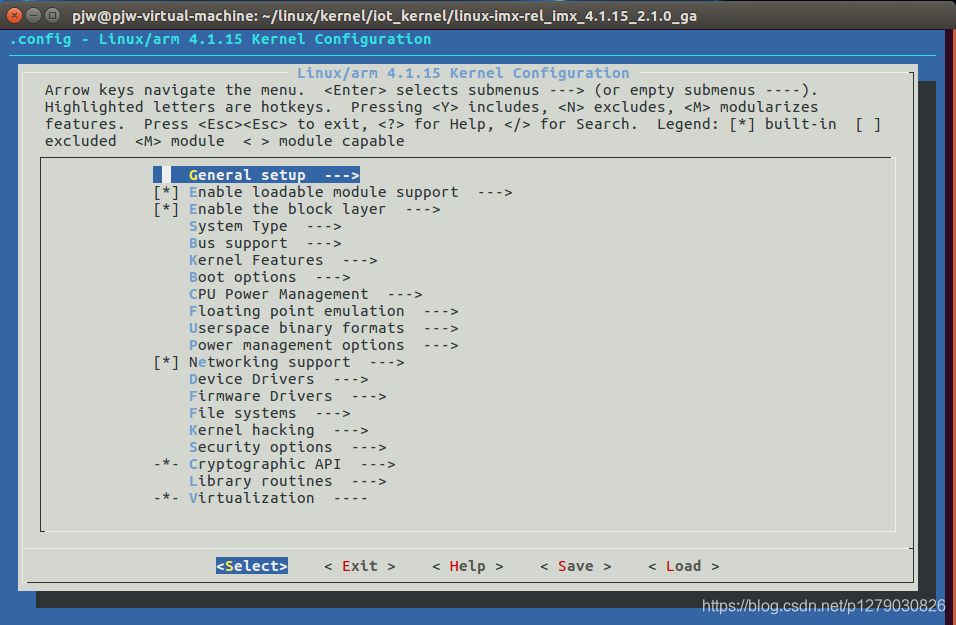
Task: Toggle the Networking support checkbox
Action: click(x=166, y=362)
